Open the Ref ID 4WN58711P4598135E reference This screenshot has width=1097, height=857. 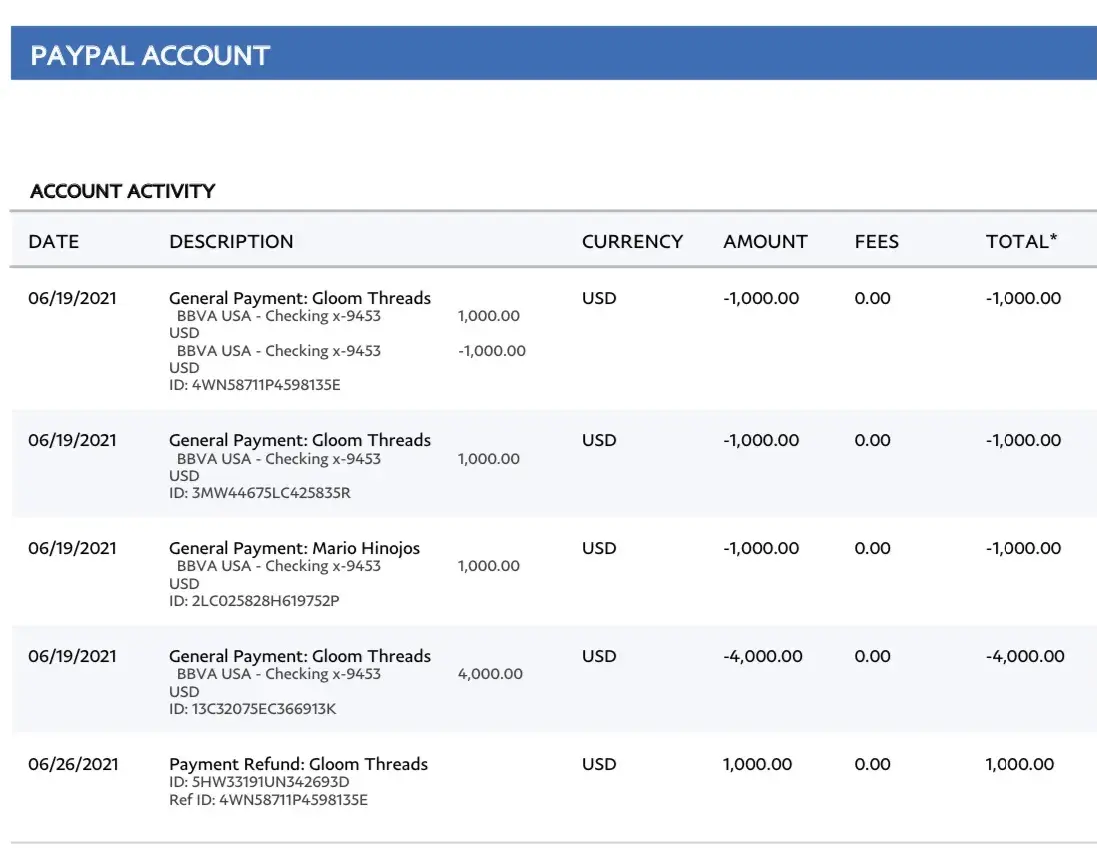(268, 800)
